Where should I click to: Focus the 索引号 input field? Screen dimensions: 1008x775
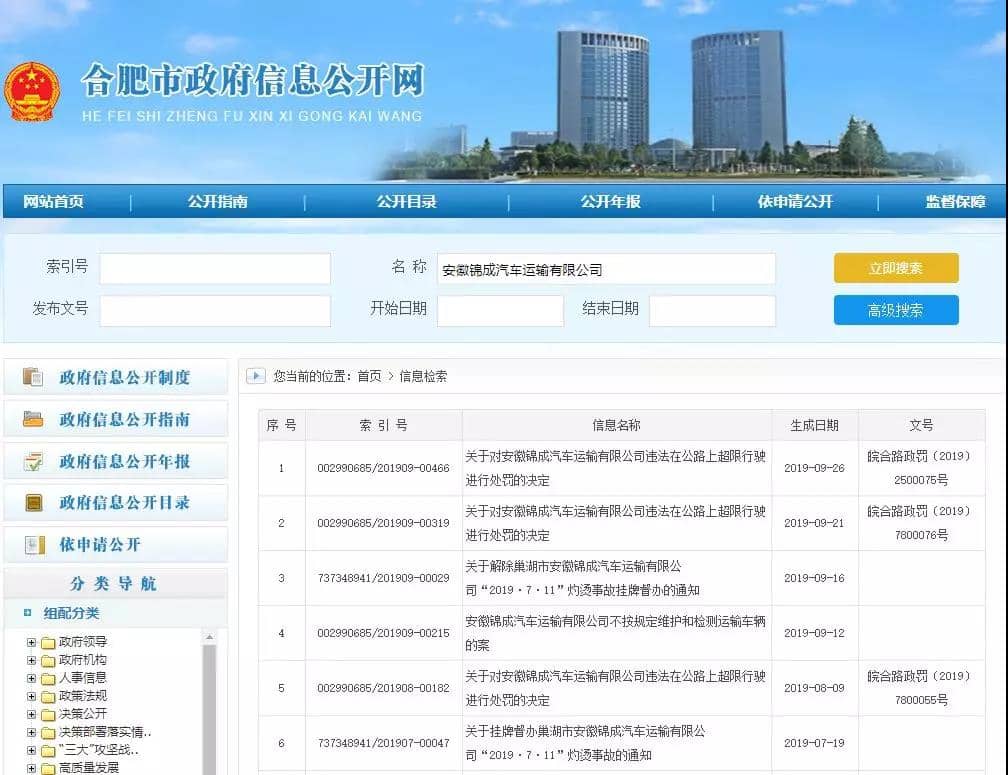[x=215, y=268]
